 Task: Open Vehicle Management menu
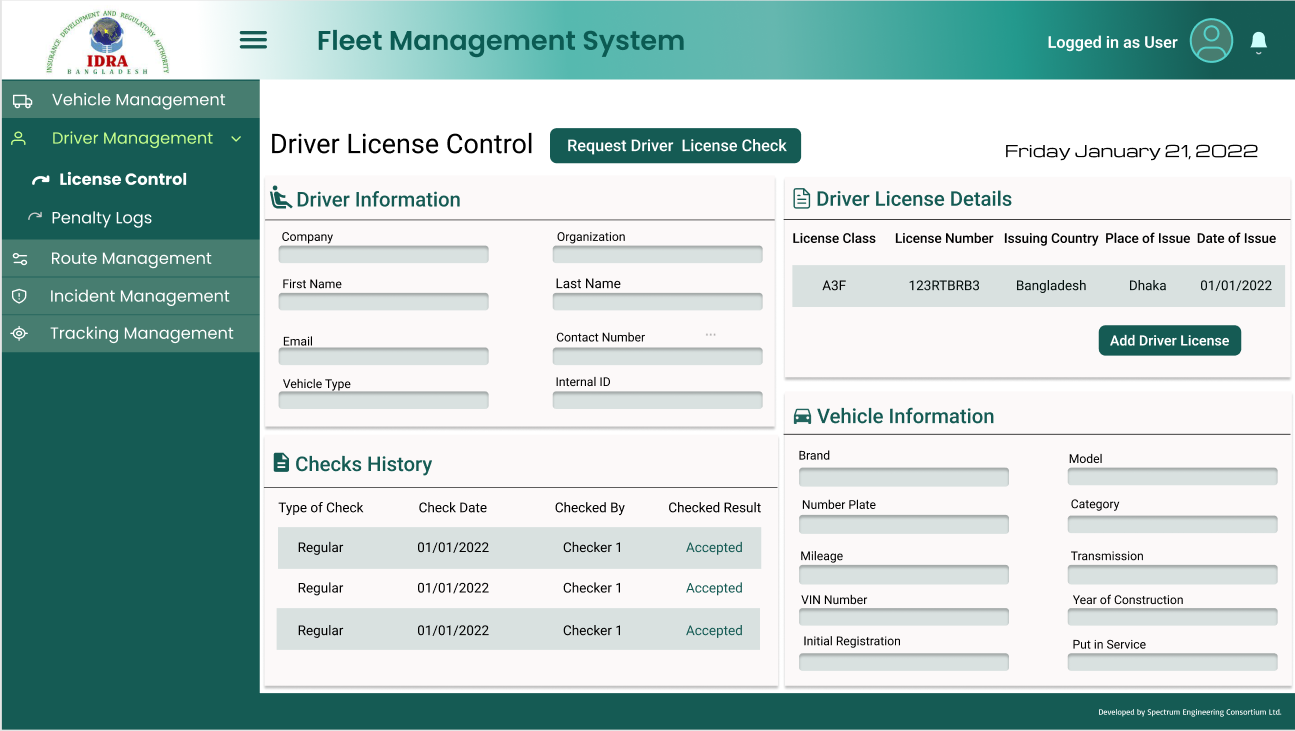pyautogui.click(x=130, y=100)
